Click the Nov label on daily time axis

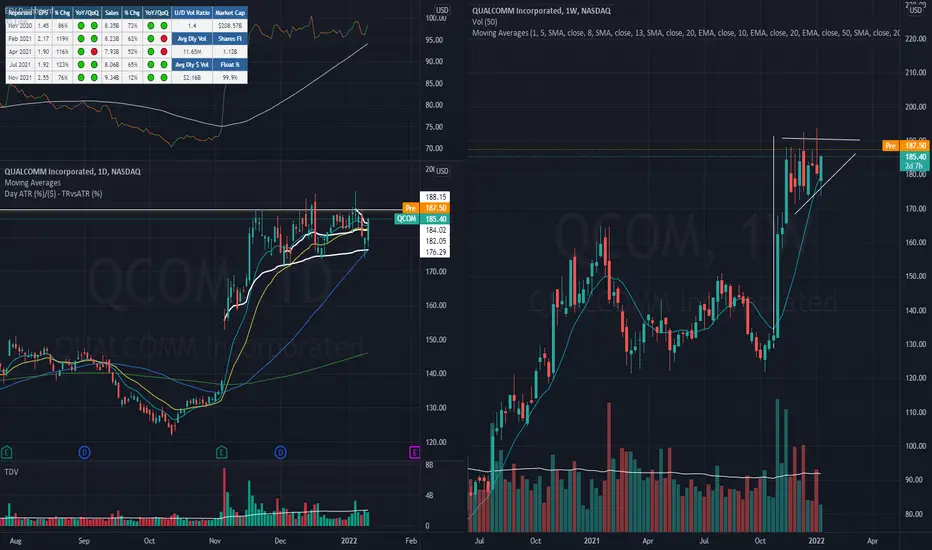click(215, 540)
